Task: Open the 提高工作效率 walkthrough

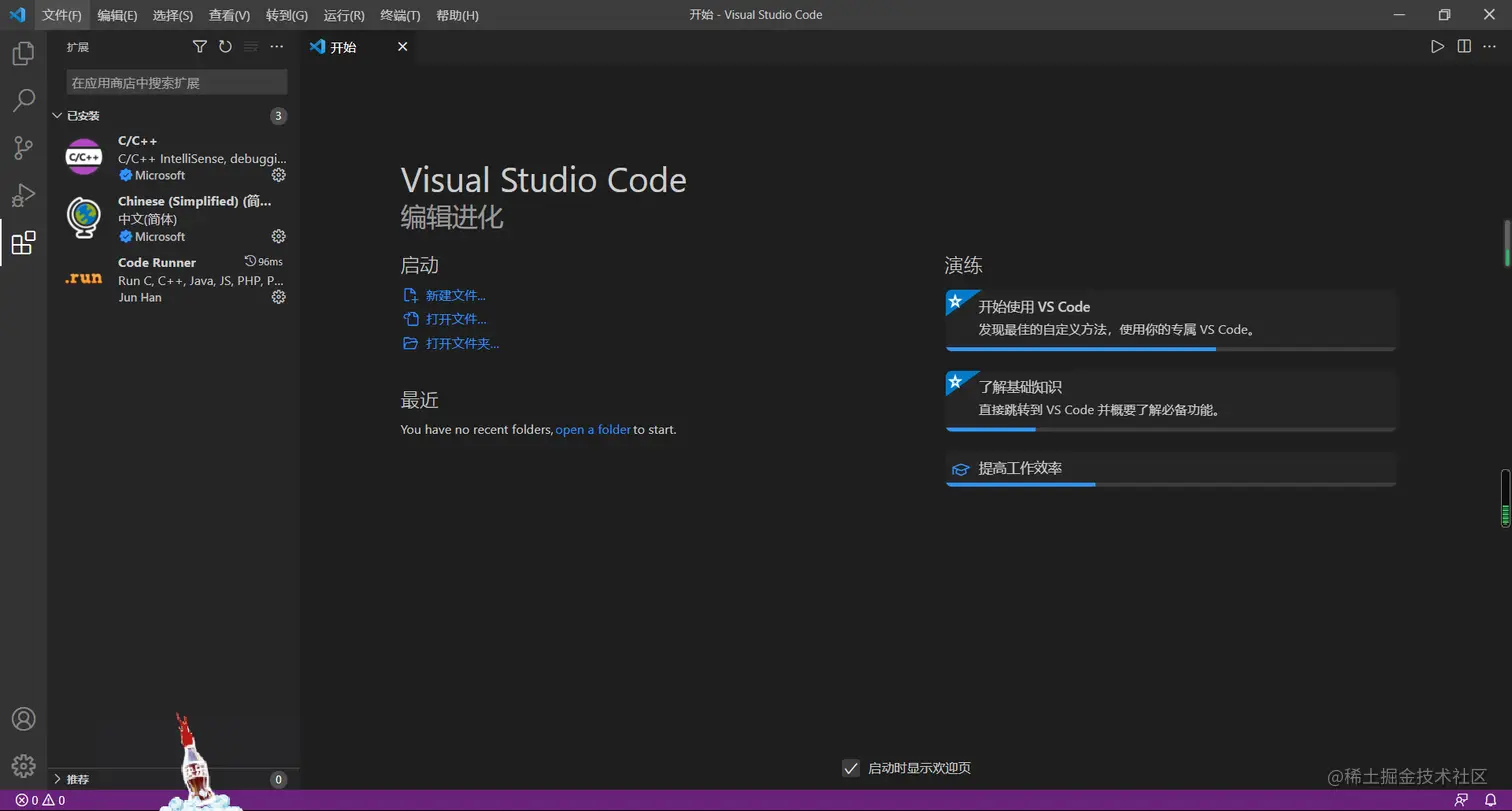Action: tap(1170, 469)
